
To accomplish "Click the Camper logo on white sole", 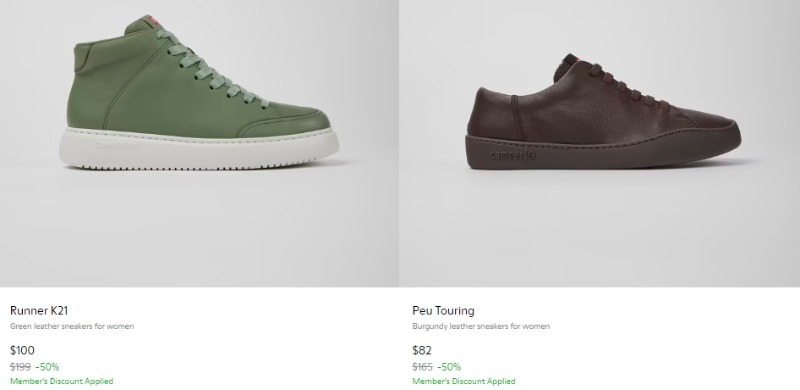I will [x=116, y=147].
